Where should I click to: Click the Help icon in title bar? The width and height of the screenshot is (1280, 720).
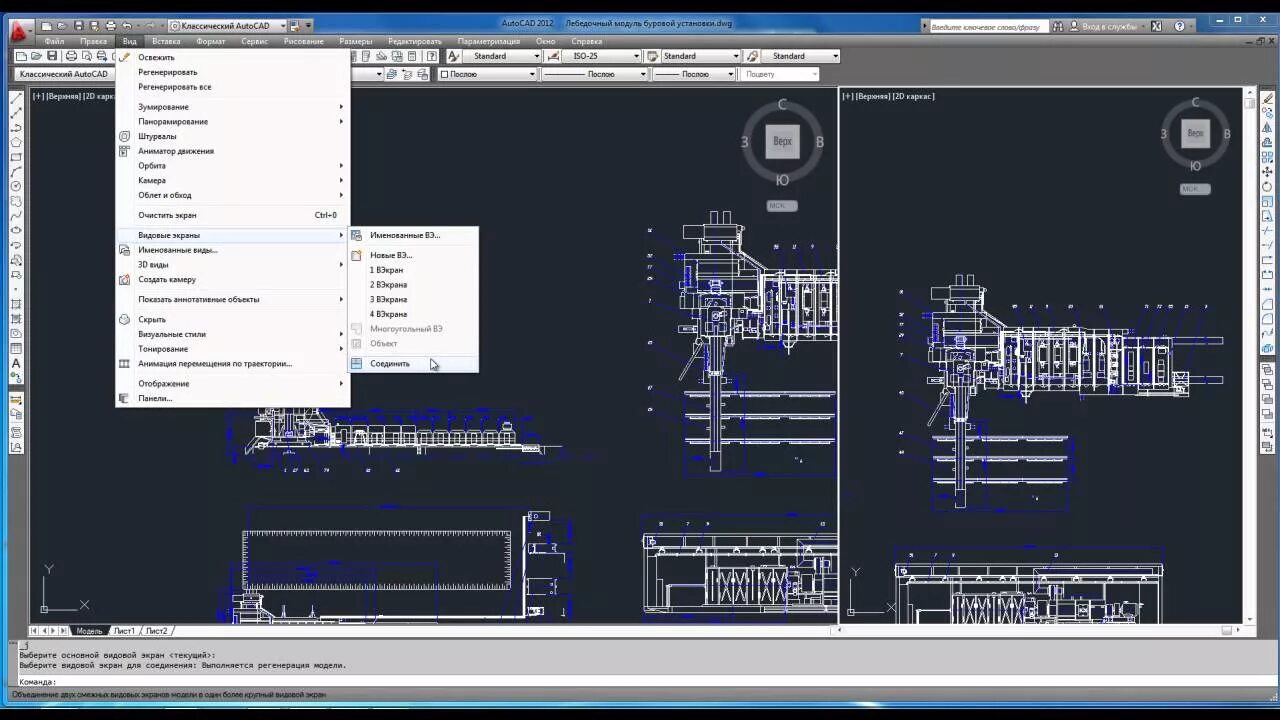1180,26
